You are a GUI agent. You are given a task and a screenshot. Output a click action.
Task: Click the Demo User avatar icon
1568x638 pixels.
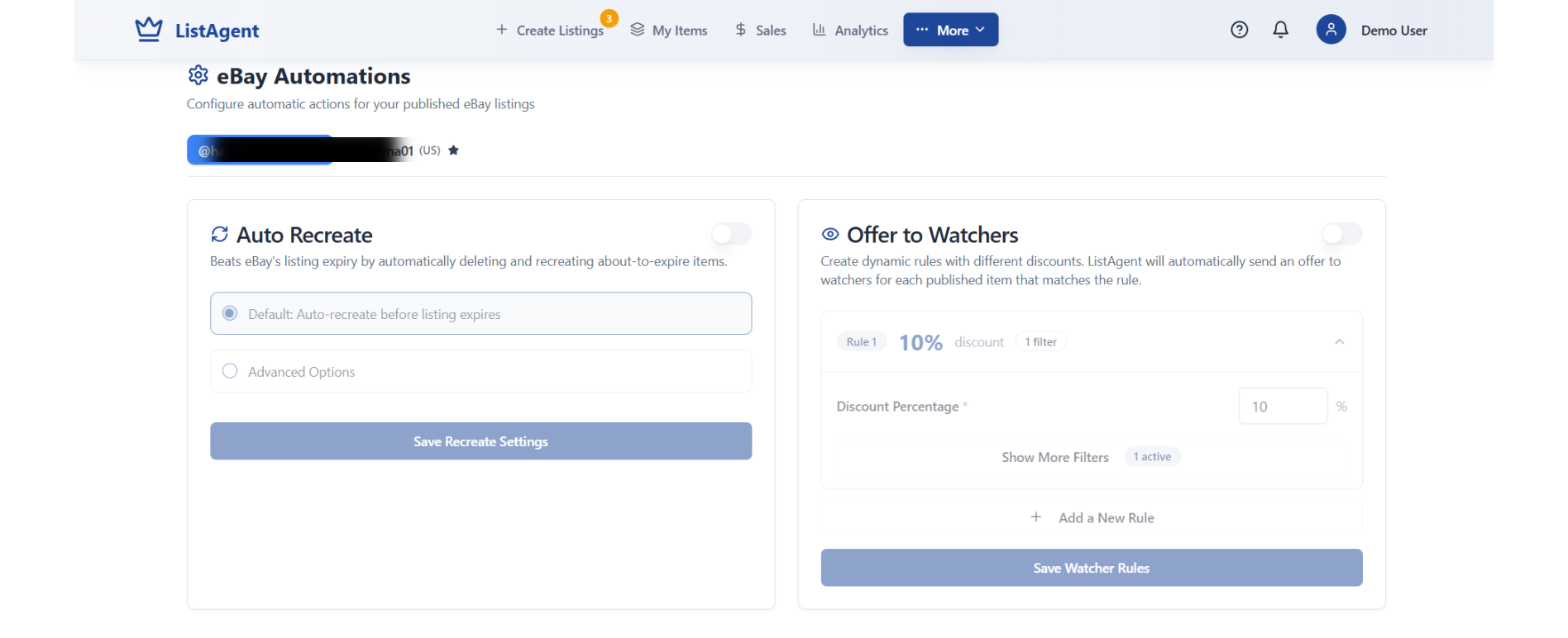pyautogui.click(x=1331, y=30)
